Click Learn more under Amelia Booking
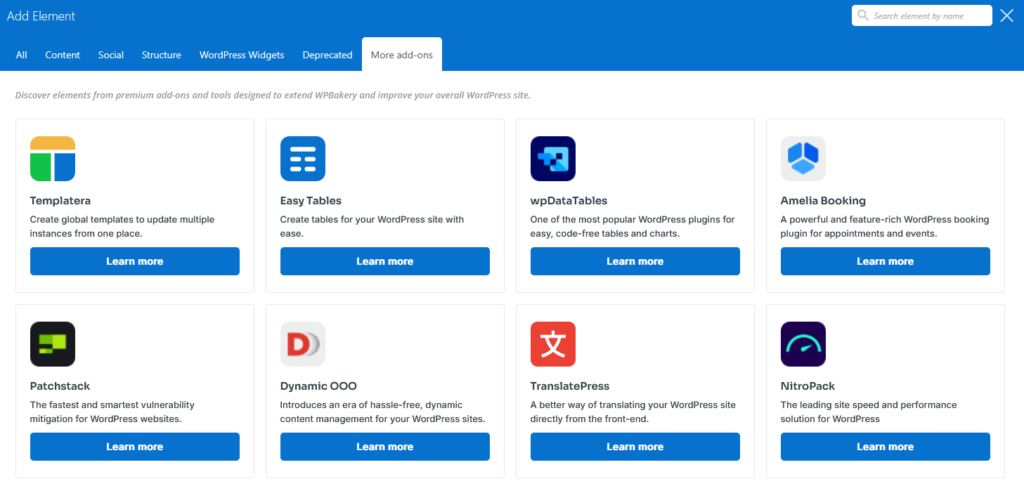 tap(885, 261)
